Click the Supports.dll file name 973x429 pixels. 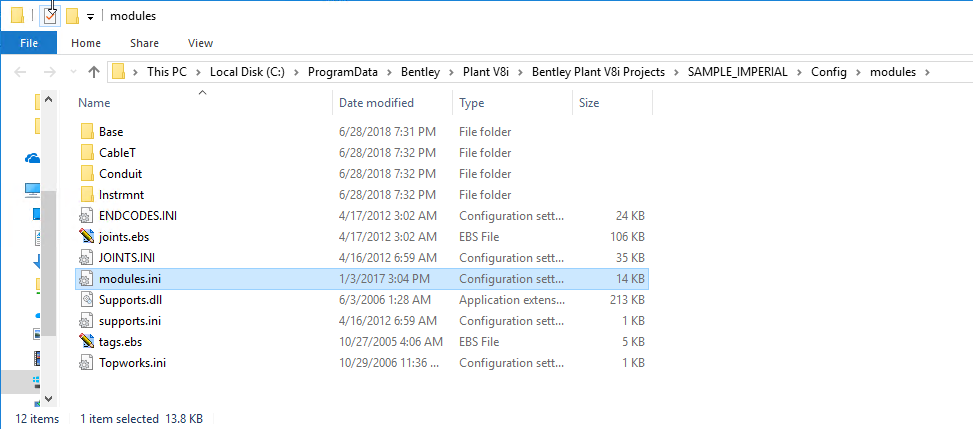tap(130, 300)
